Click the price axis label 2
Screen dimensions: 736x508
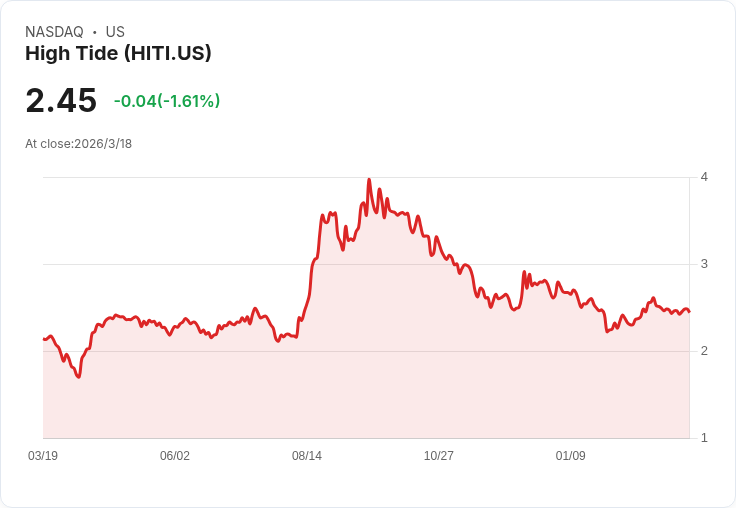click(x=704, y=351)
